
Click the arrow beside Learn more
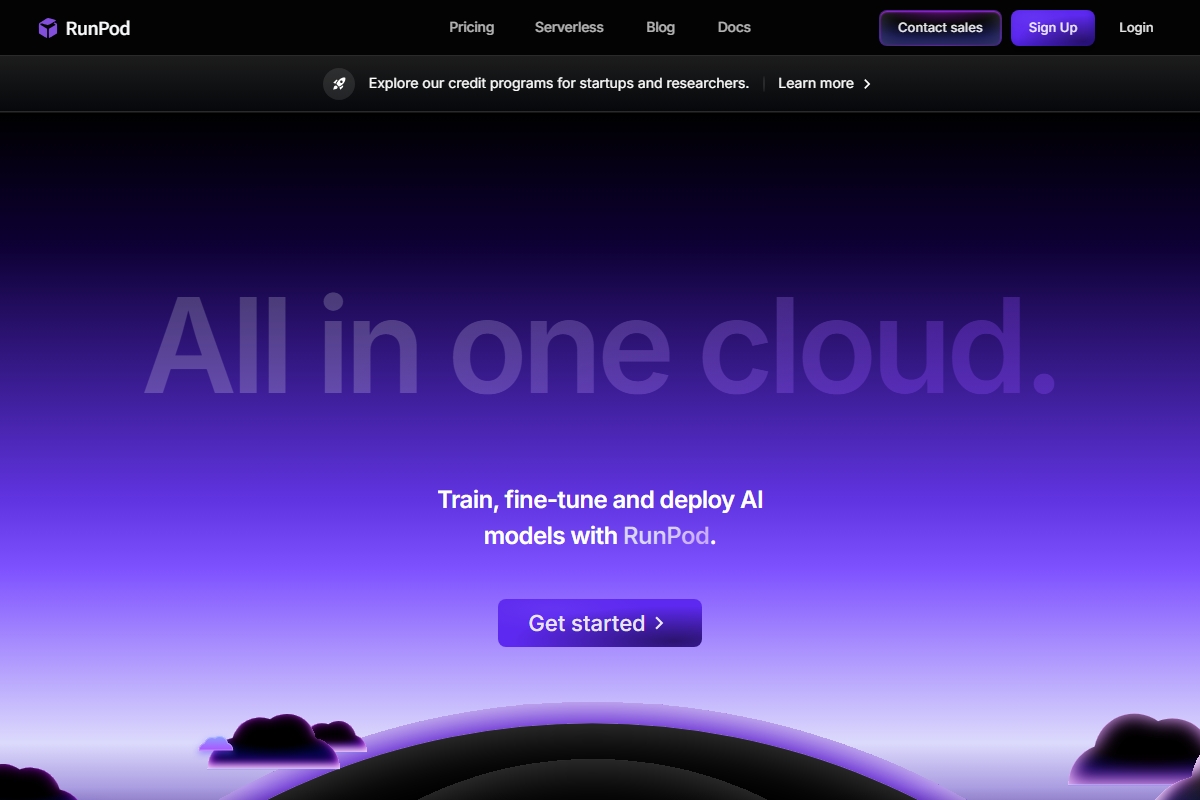[867, 84]
